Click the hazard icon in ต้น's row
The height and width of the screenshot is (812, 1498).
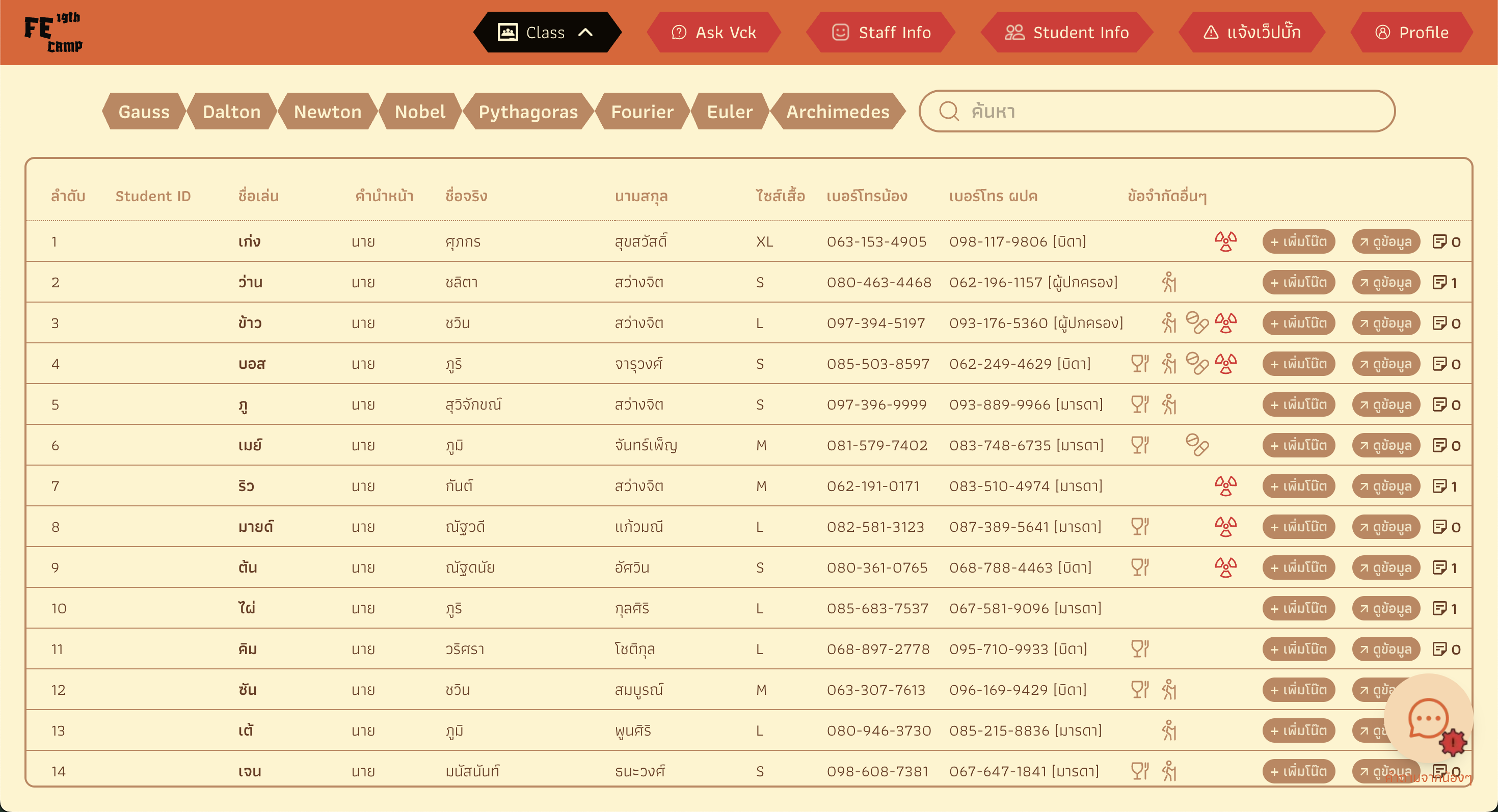click(1225, 566)
